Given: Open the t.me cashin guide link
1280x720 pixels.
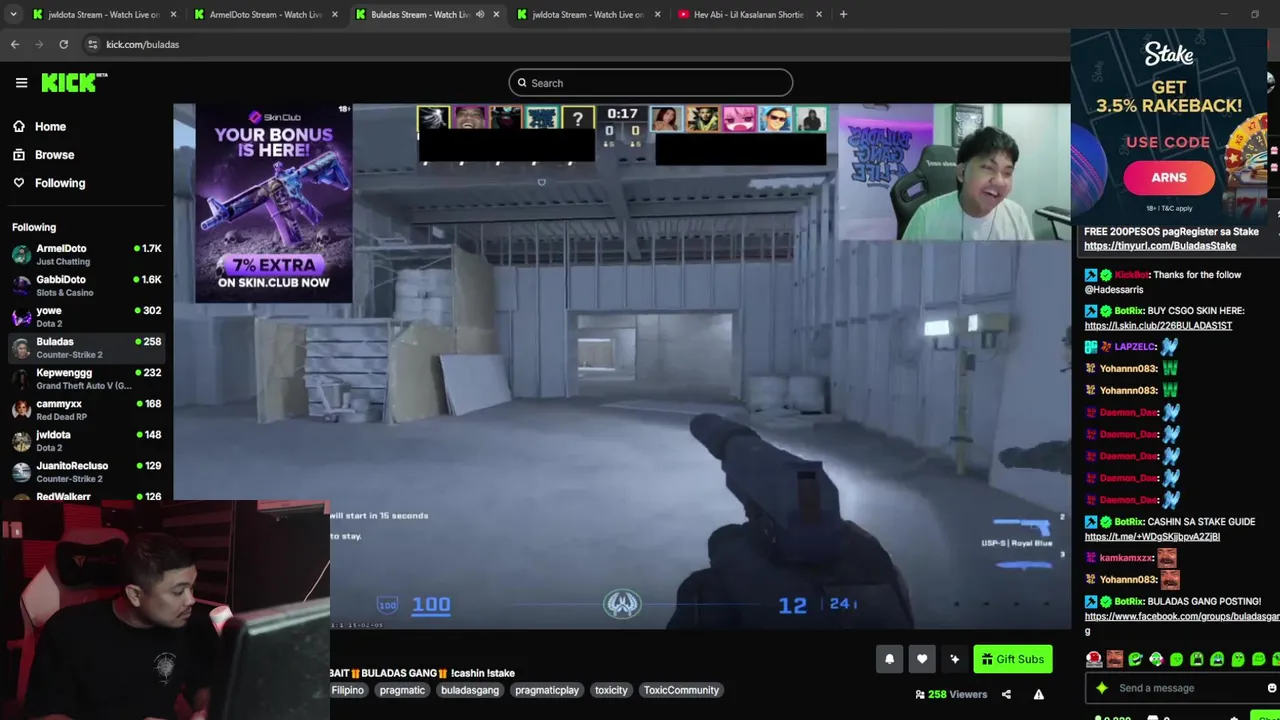Looking at the screenshot, I should point(1152,536).
